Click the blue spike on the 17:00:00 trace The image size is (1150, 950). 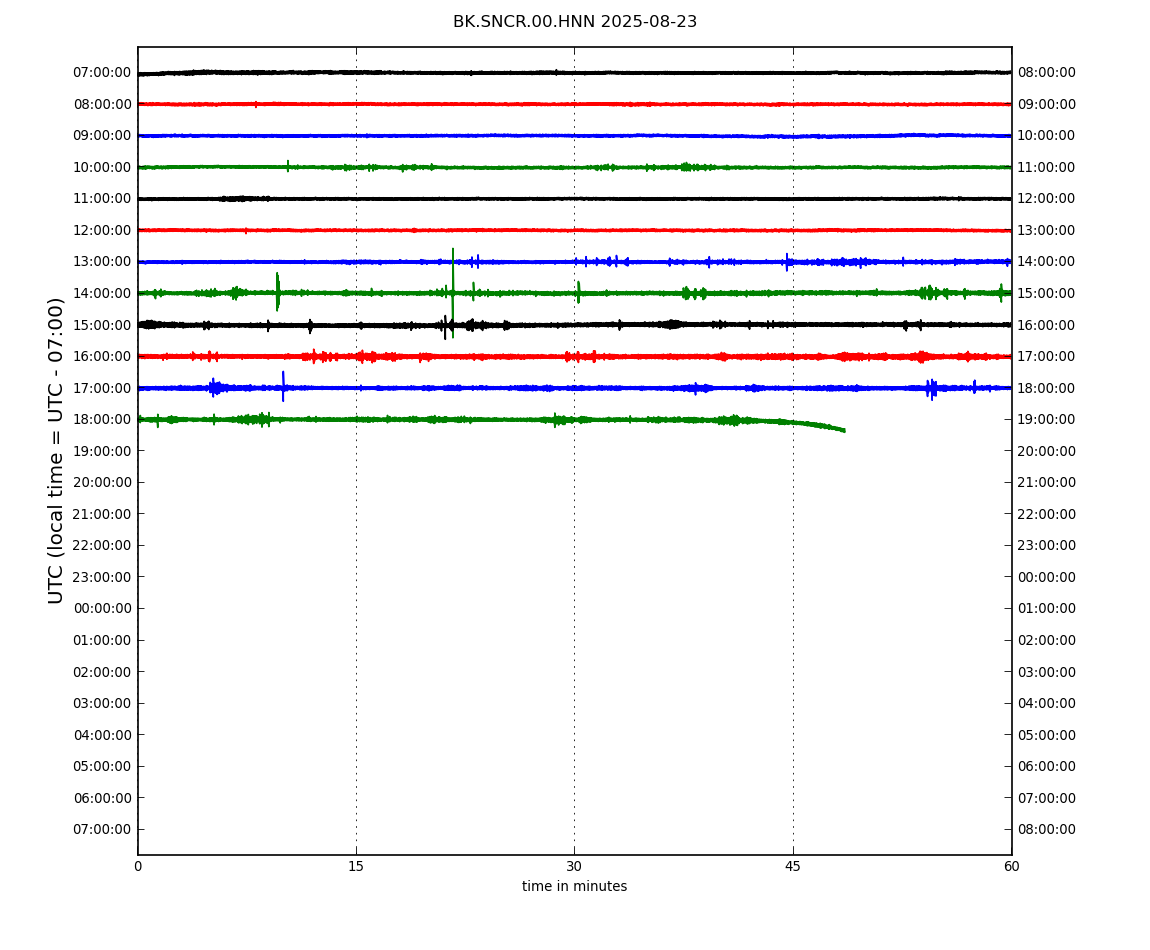click(x=283, y=387)
